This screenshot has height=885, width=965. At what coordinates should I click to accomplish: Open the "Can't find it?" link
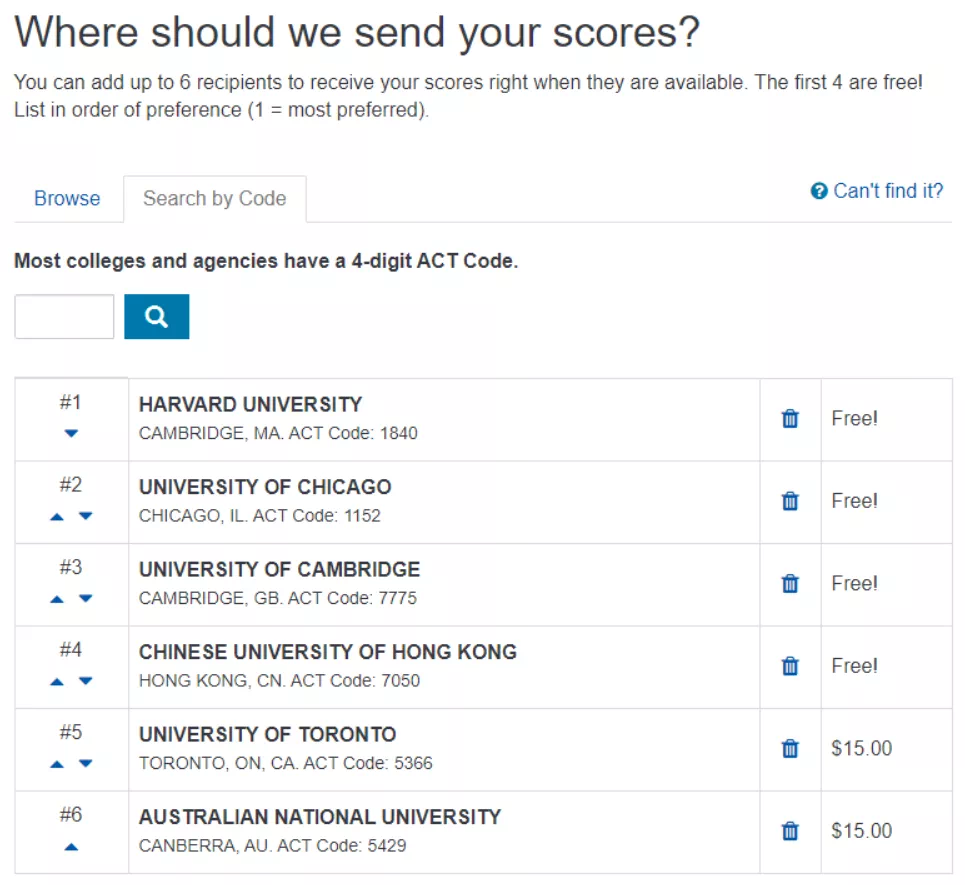click(x=888, y=191)
